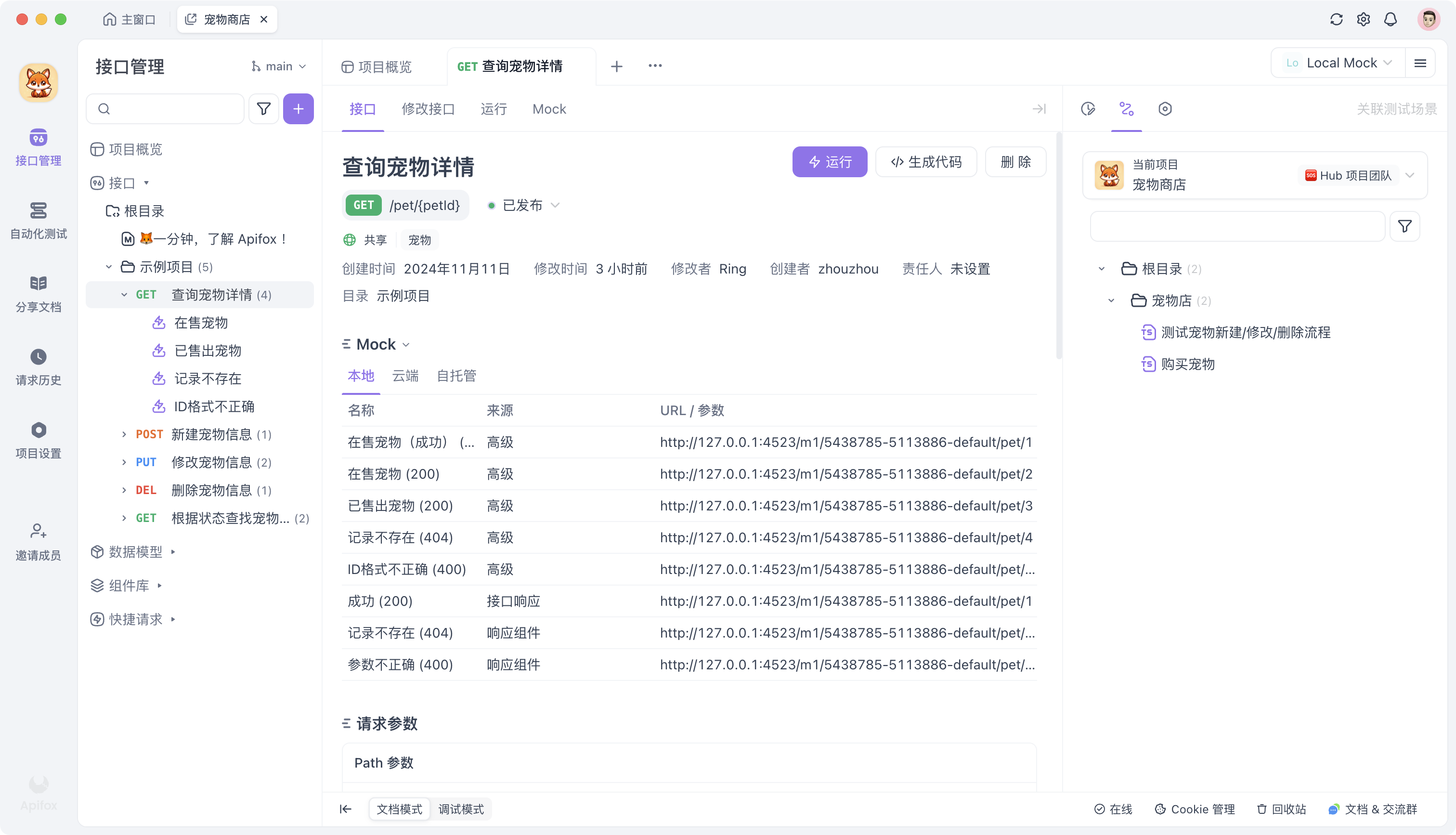Switch to the 修改接口 tab
Image resolution: width=1456 pixels, height=835 pixels.
(428, 109)
